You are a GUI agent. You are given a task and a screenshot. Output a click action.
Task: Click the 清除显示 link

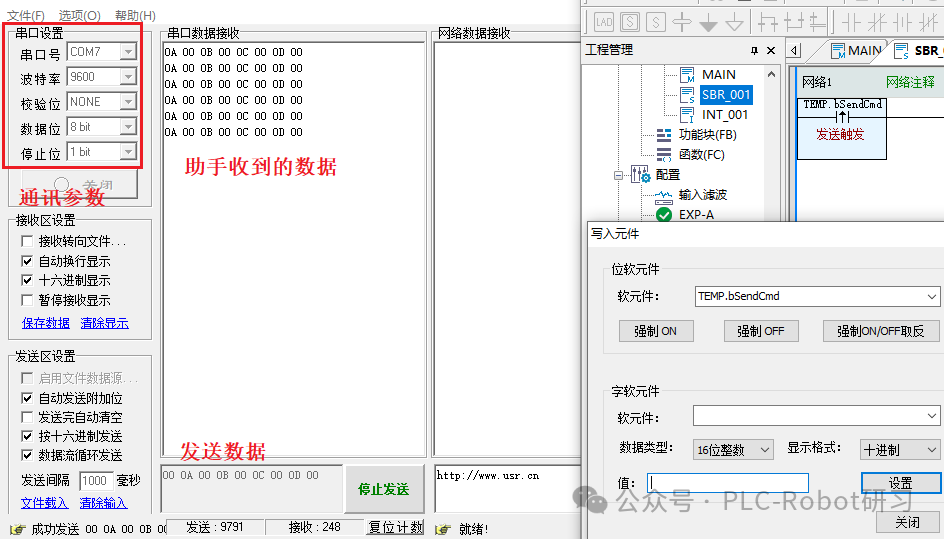(x=105, y=323)
